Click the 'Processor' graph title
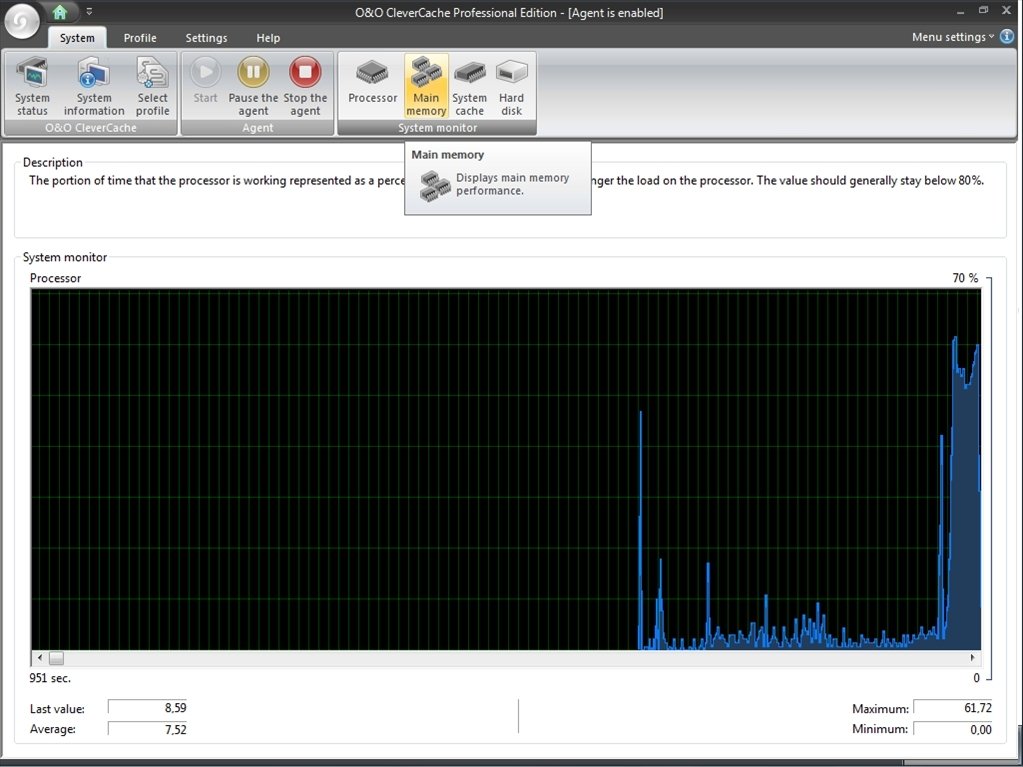The height and width of the screenshot is (767, 1023). tap(55, 278)
